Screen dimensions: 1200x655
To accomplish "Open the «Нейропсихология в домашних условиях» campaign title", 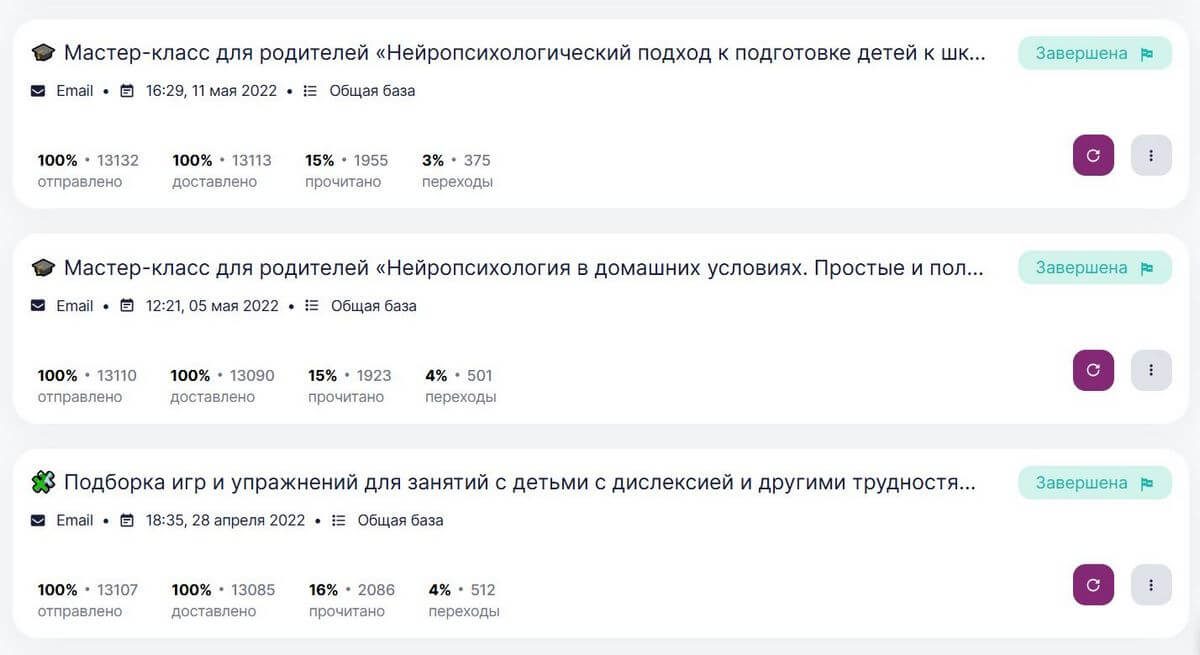I will 525,268.
